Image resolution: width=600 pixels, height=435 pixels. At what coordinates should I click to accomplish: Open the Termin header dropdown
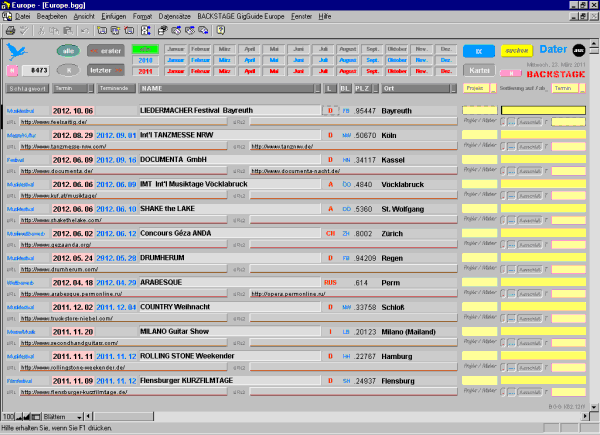(x=91, y=88)
